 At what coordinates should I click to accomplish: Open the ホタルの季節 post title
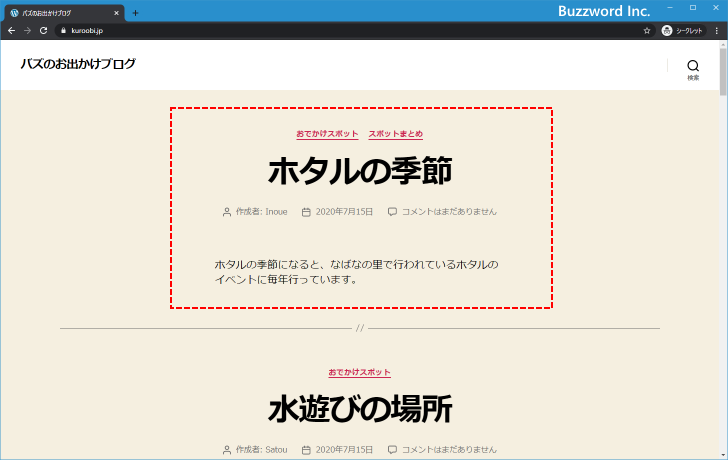(x=360, y=171)
